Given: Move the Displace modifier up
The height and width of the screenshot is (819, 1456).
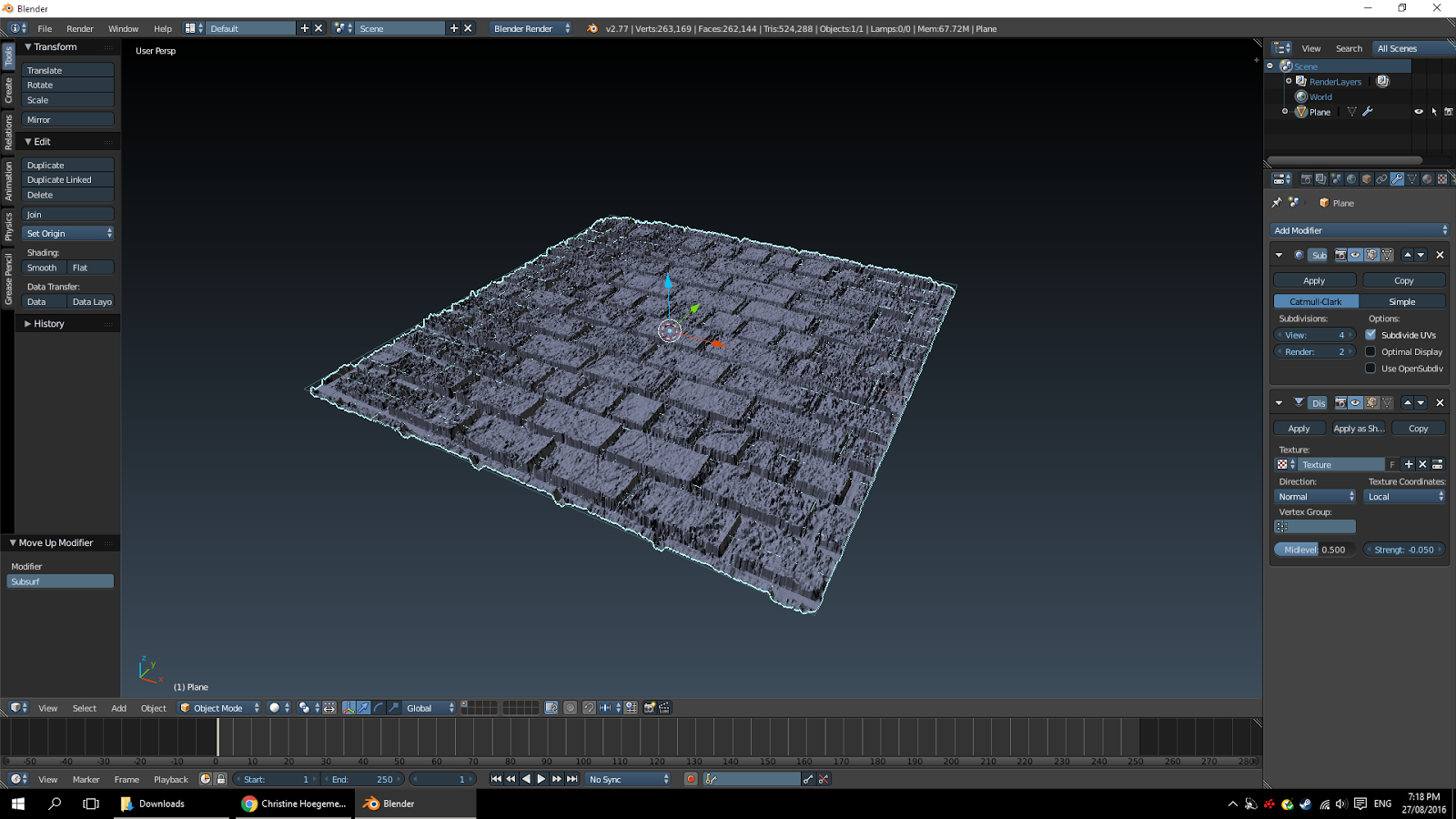Looking at the screenshot, I should point(1407,402).
